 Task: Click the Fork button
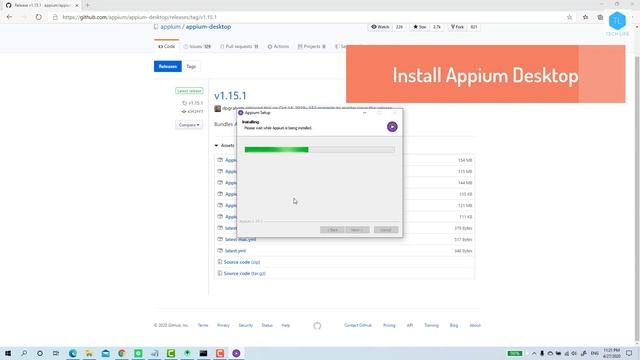[457, 27]
